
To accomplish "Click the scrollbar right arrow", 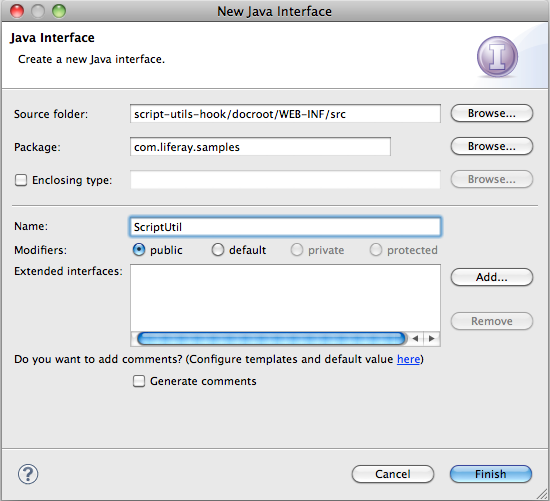I will tap(432, 339).
